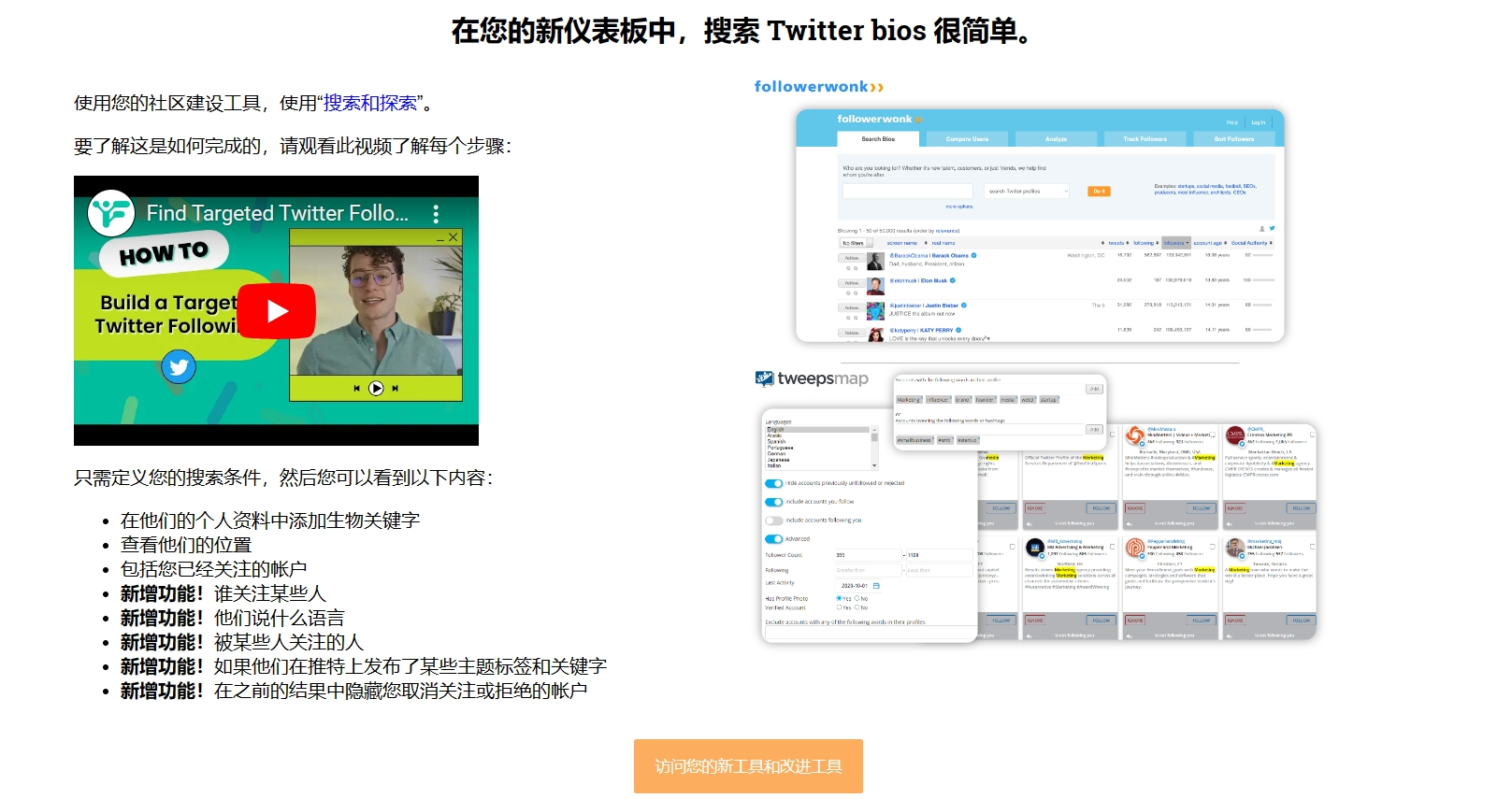Click the Followerwonk bio search input field
1512x799 pixels.
click(908, 191)
